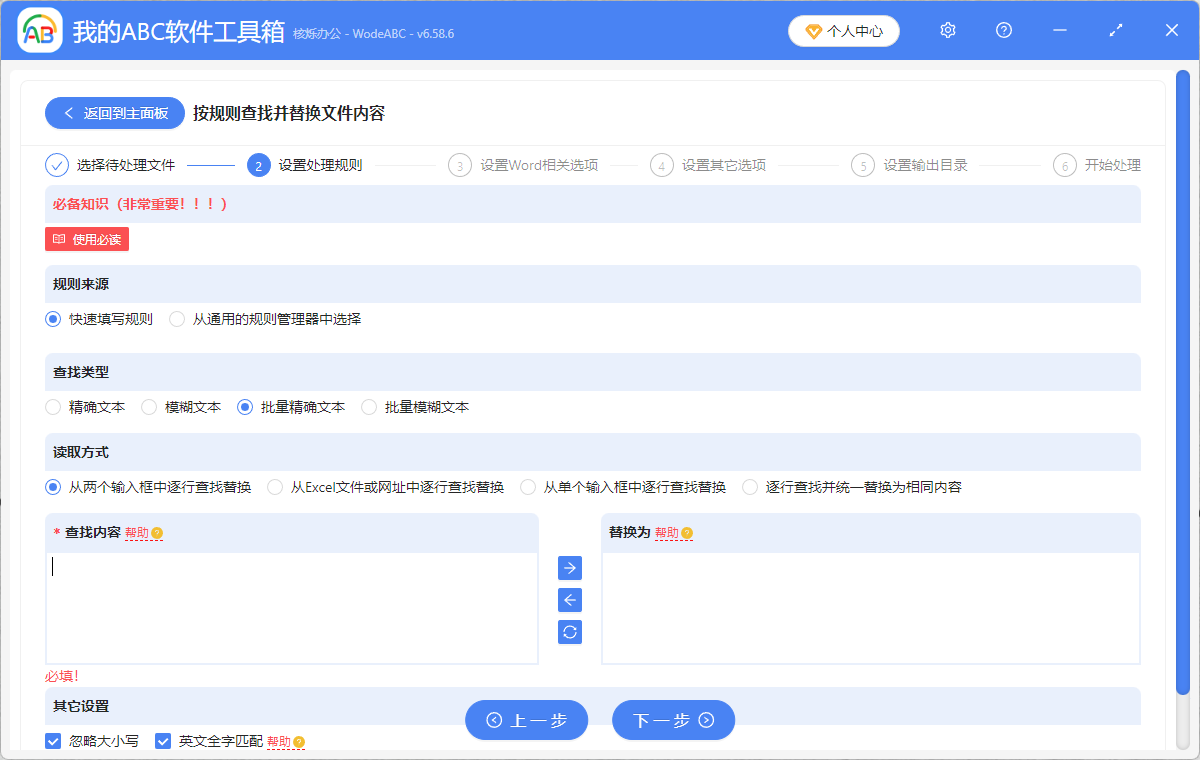
Task: Click the right arrow transfer icon between panels
Action: click(569, 568)
